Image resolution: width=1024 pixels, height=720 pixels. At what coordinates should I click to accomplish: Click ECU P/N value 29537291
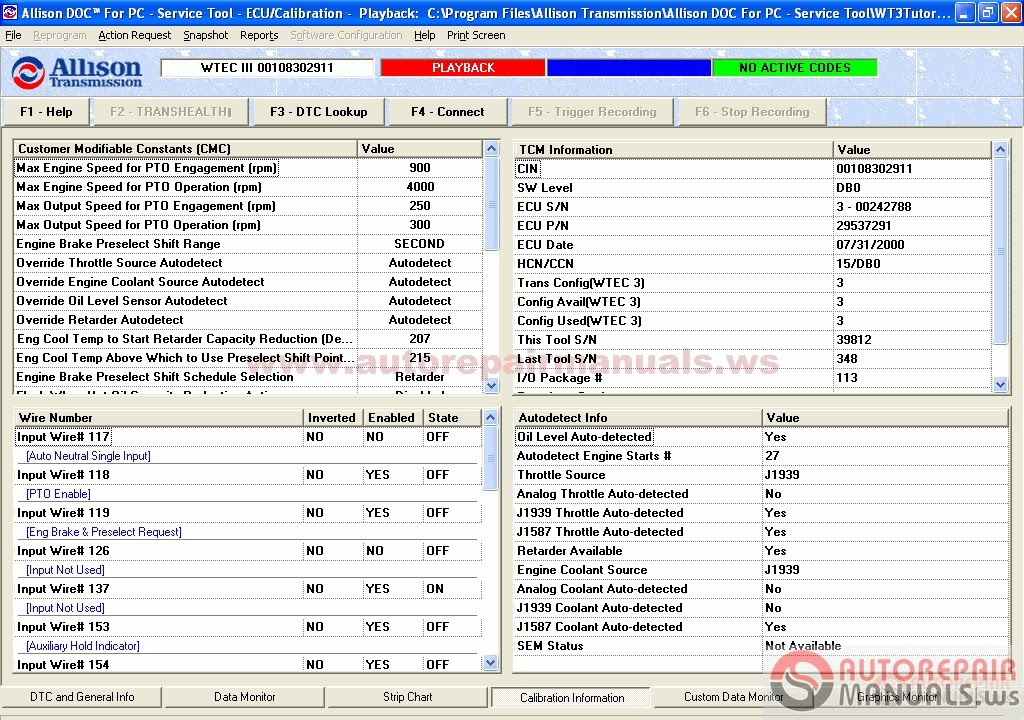[x=864, y=225]
